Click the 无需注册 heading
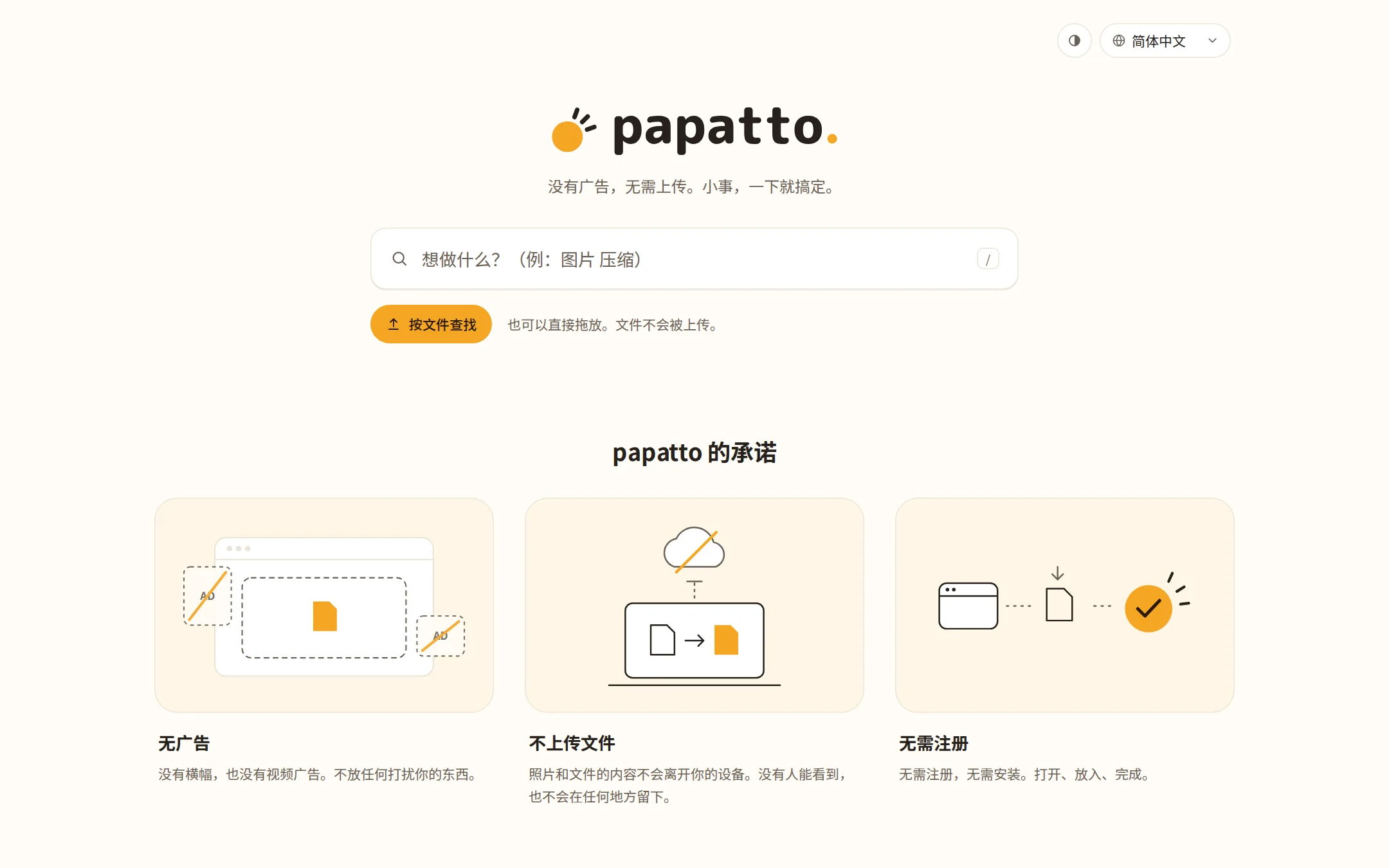 [934, 743]
